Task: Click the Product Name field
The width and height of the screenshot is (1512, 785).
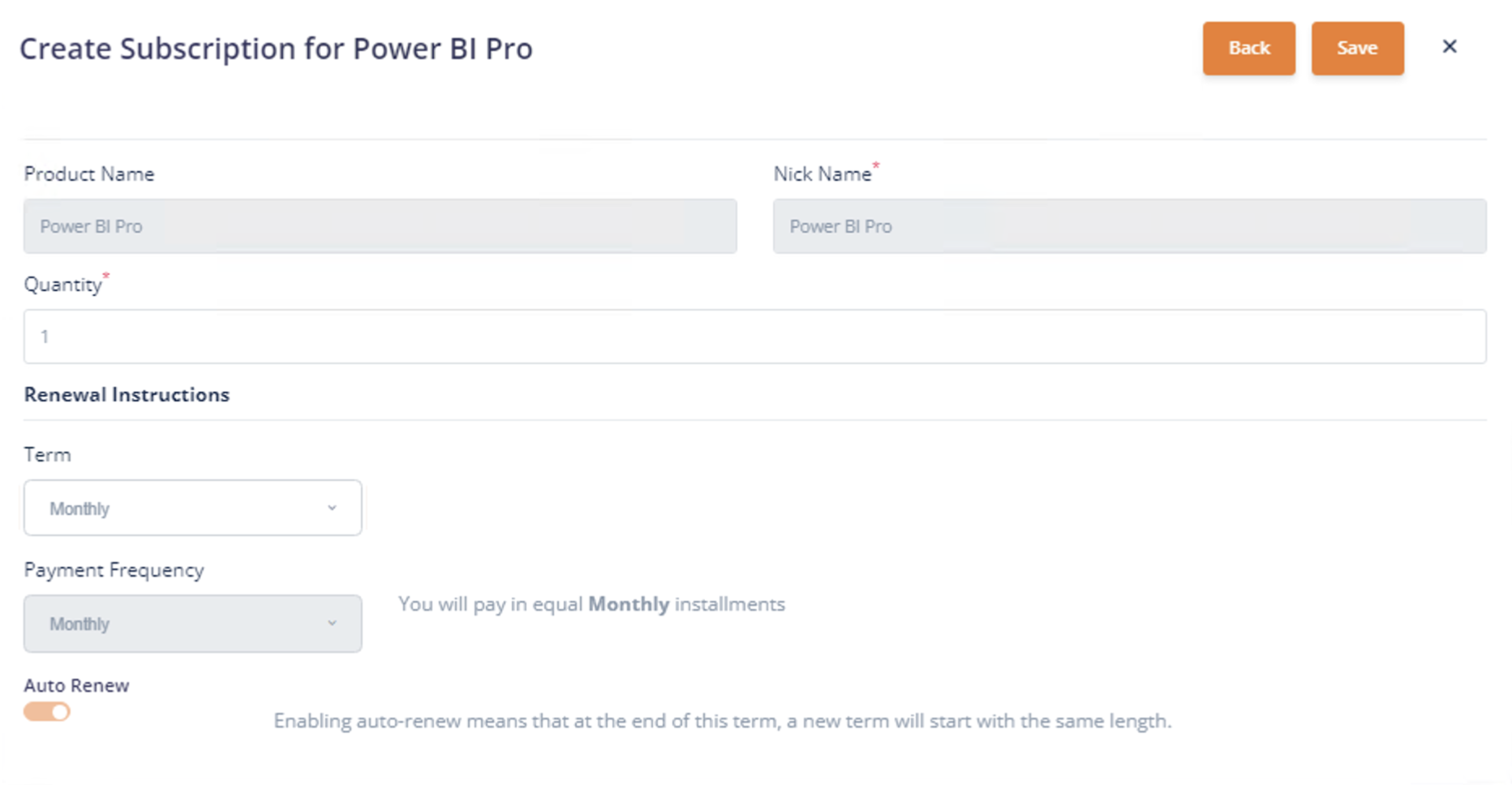Action: 380,226
